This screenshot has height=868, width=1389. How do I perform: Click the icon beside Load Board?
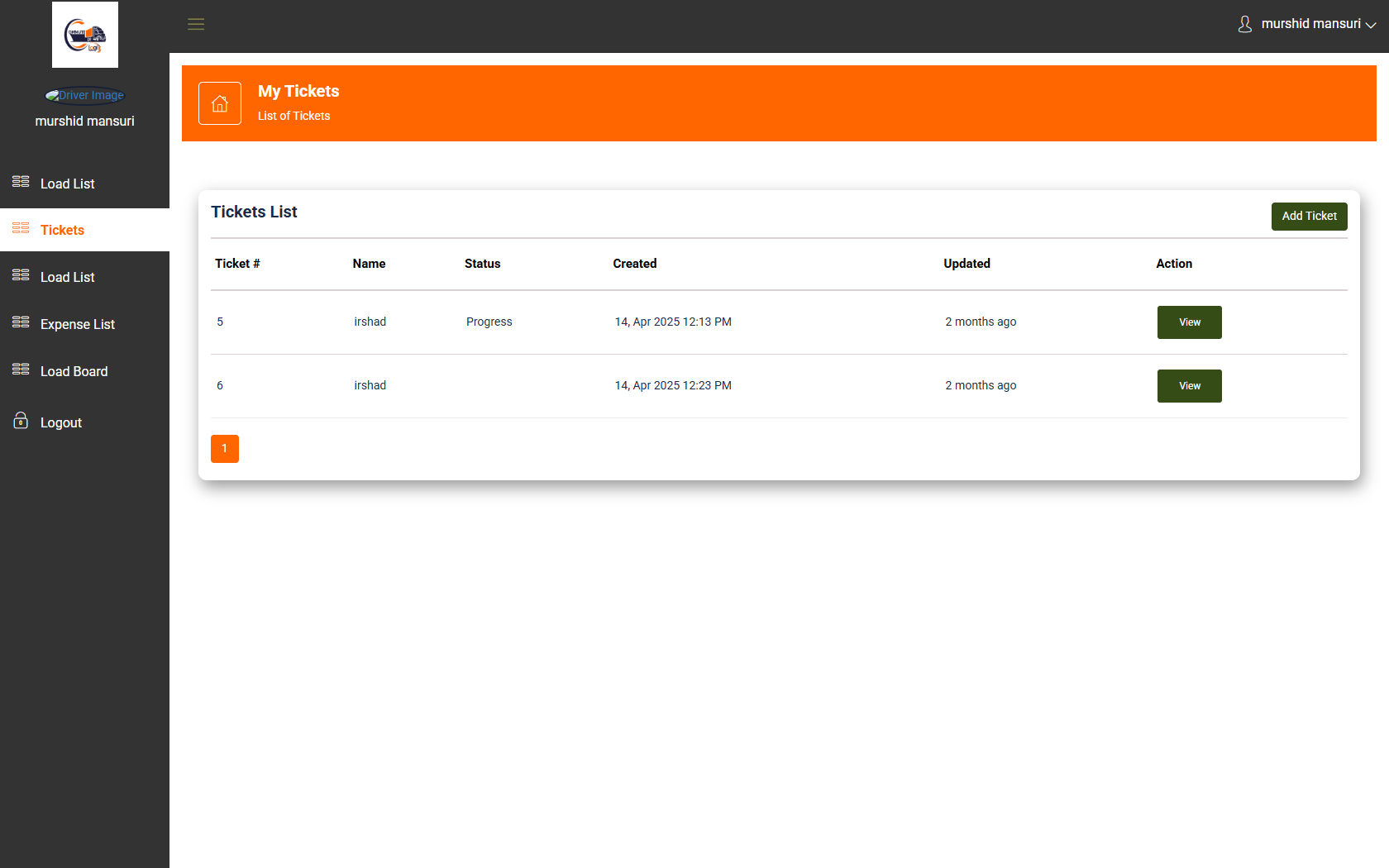click(x=21, y=370)
